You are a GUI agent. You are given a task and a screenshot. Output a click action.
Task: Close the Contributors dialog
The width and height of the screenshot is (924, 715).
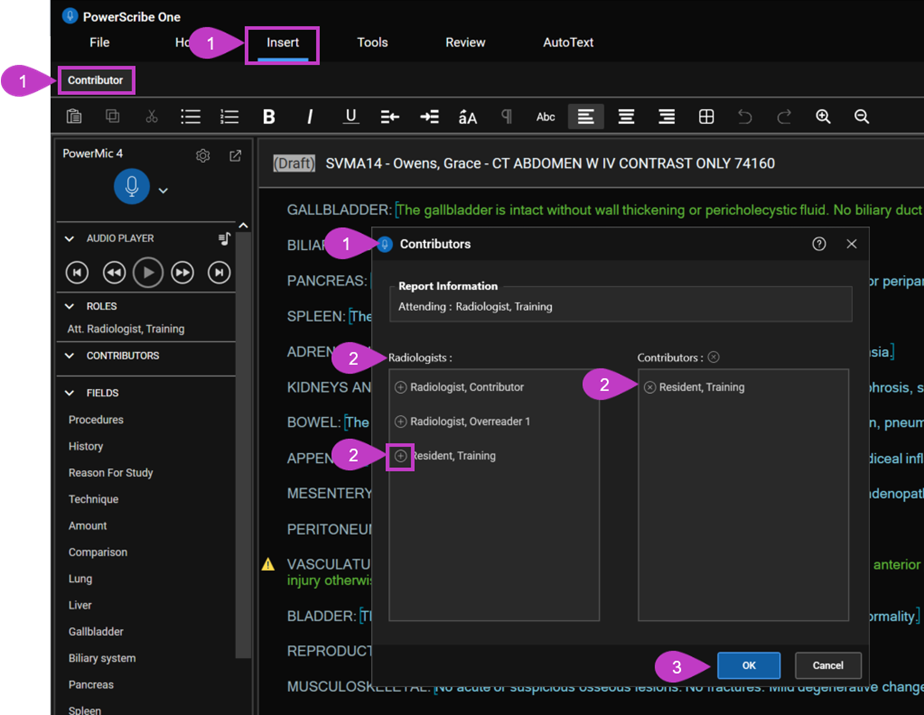point(852,244)
